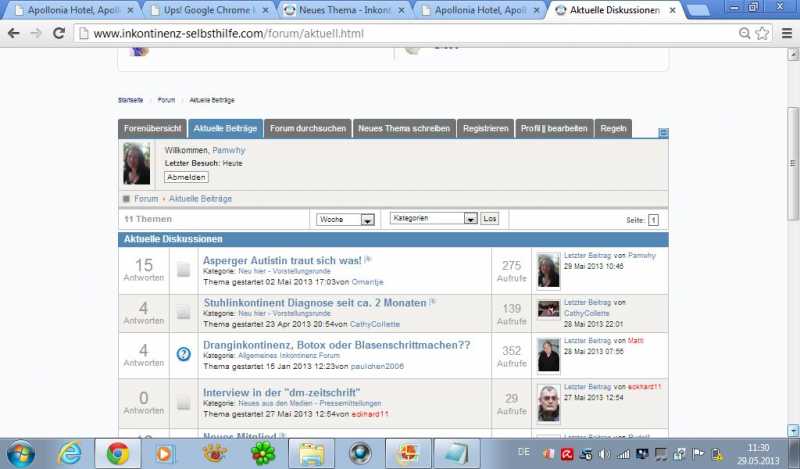Bookmark page with the star icon
This screenshot has height=469, width=800.
(762, 33)
